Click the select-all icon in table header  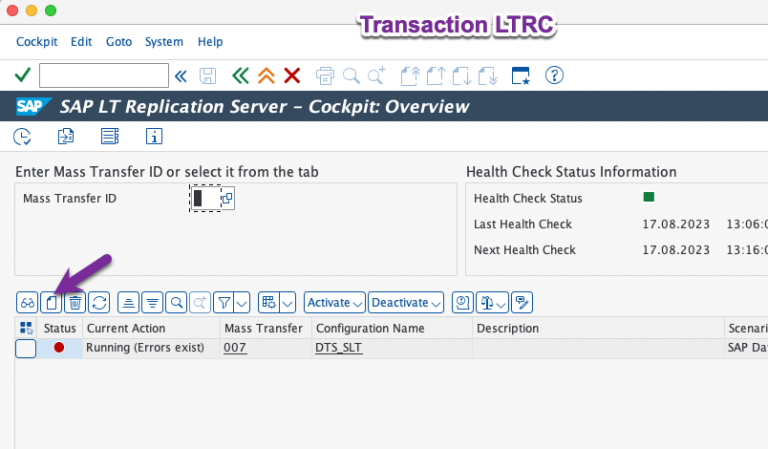point(26,328)
